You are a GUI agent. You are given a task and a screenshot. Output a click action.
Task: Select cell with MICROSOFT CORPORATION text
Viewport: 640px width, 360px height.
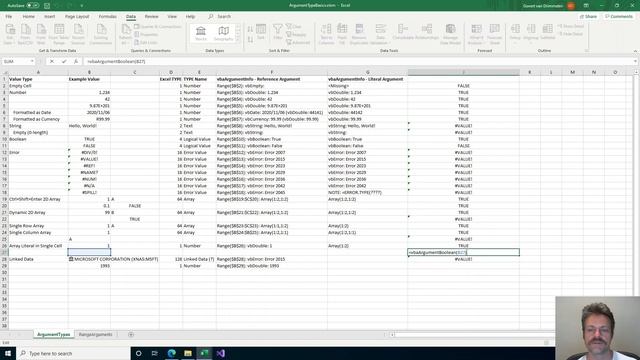[113, 259]
